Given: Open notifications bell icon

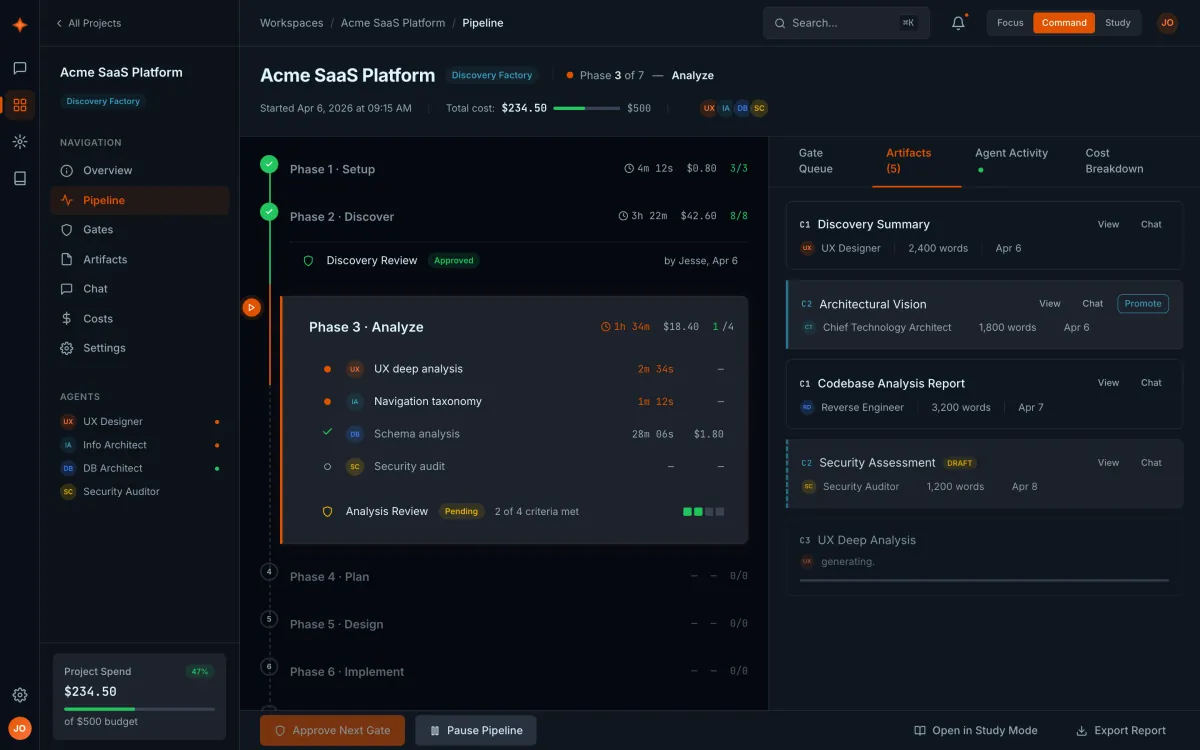Looking at the screenshot, I should click(958, 23).
